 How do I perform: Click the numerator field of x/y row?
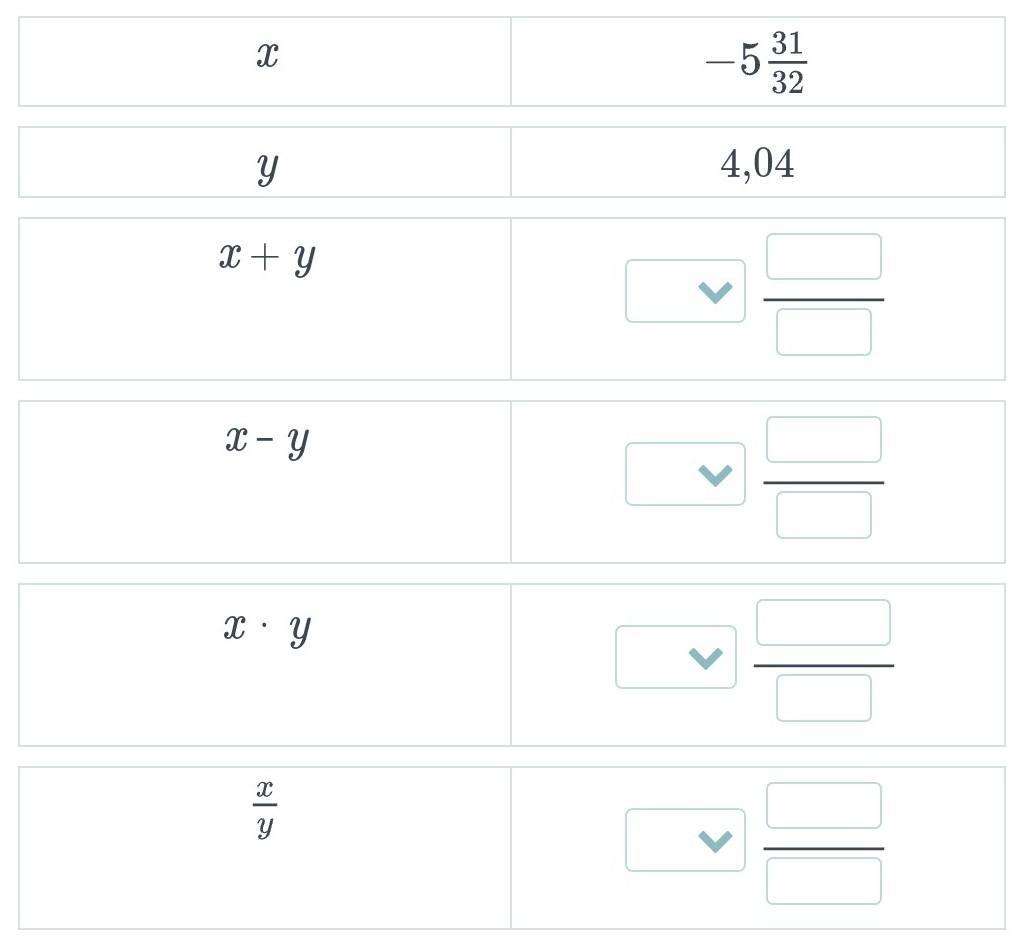pos(823,806)
